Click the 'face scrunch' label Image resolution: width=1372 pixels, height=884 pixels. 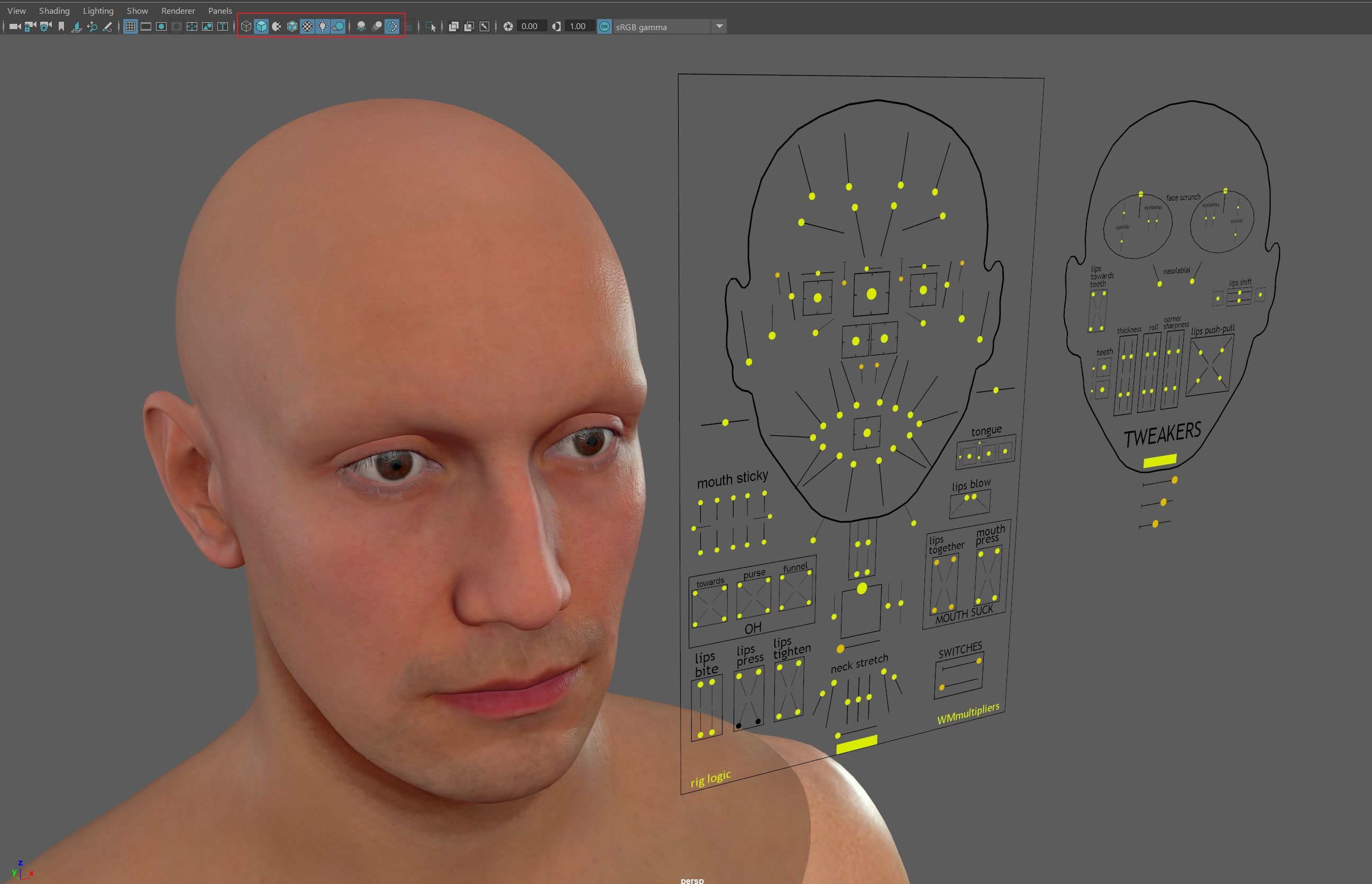[1183, 197]
